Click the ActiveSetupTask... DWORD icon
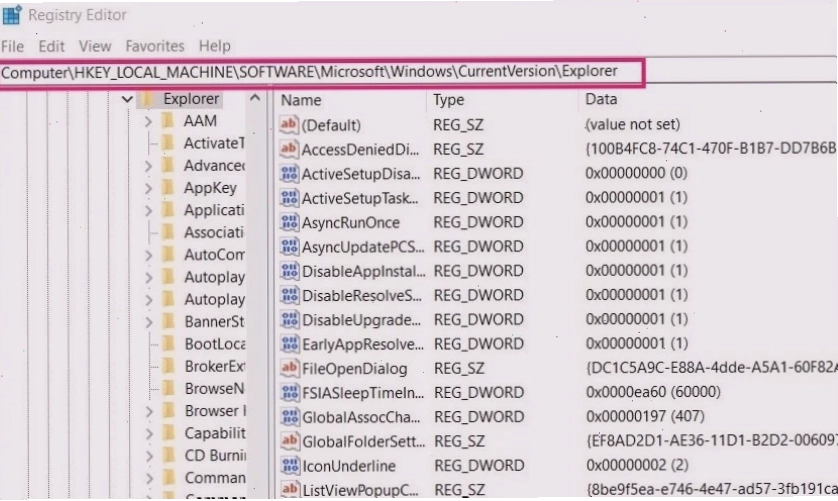The image size is (838, 501). pos(289,198)
